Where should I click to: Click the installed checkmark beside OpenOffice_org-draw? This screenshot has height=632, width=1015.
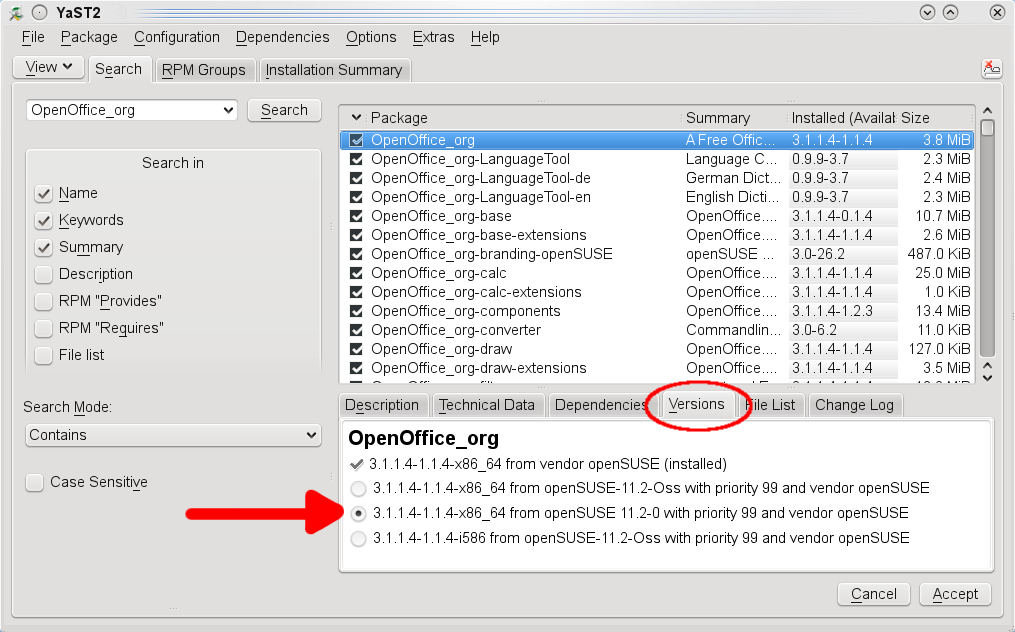[356, 349]
